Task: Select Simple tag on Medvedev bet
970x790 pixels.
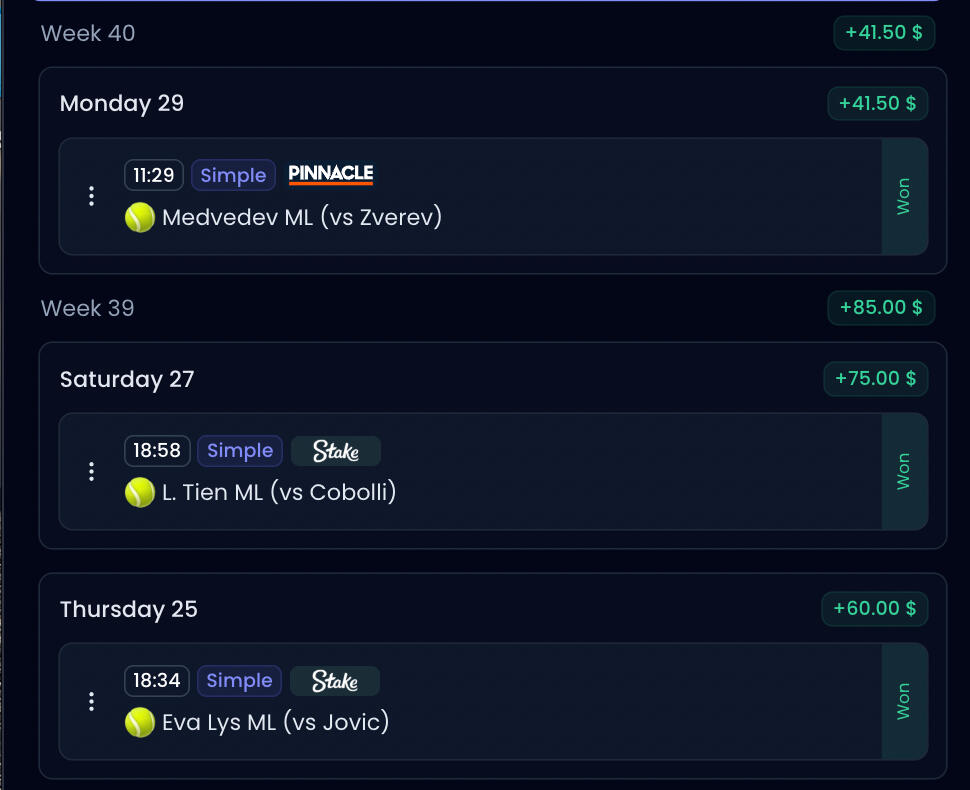Action: 233,175
